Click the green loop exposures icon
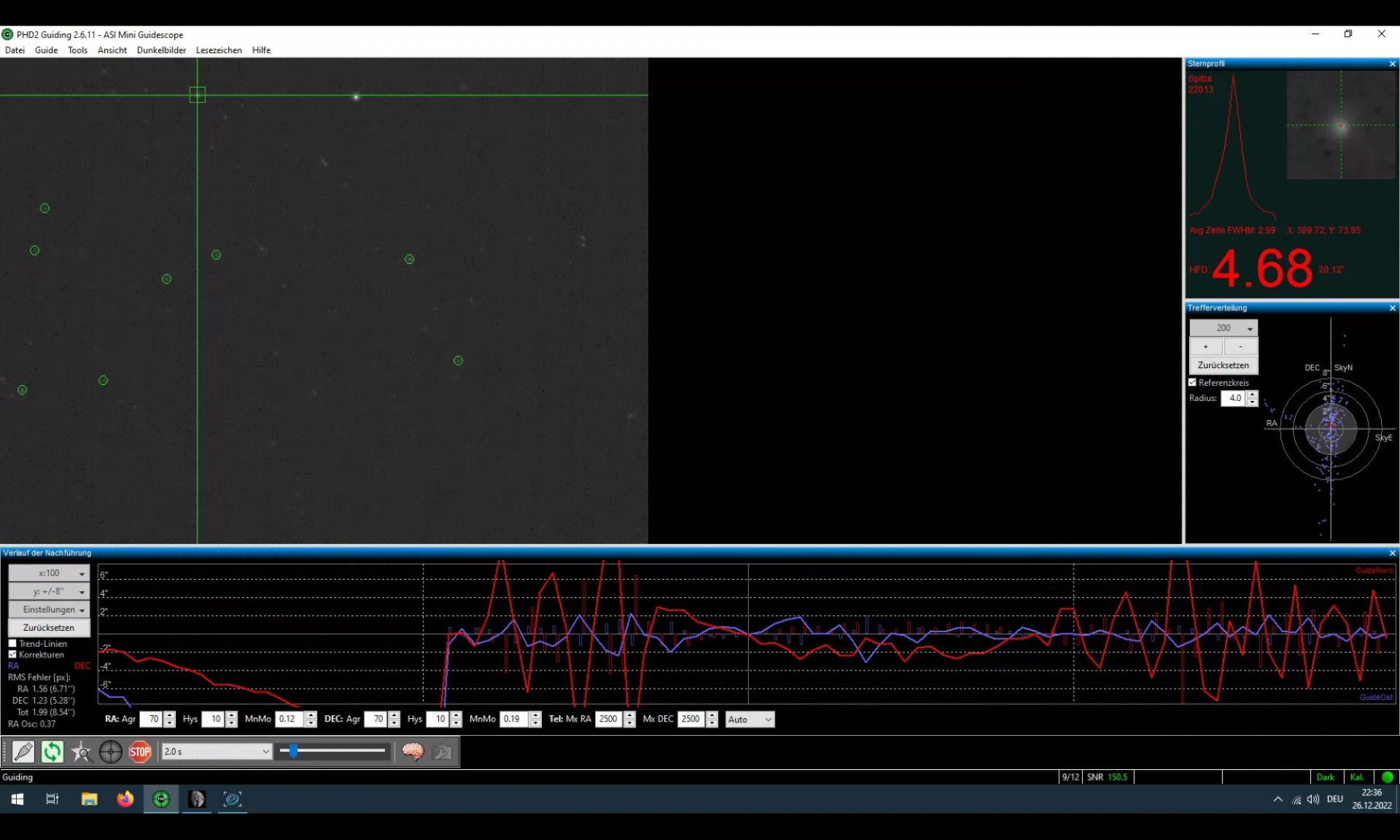Image resolution: width=1400 pixels, height=840 pixels. [x=52, y=751]
